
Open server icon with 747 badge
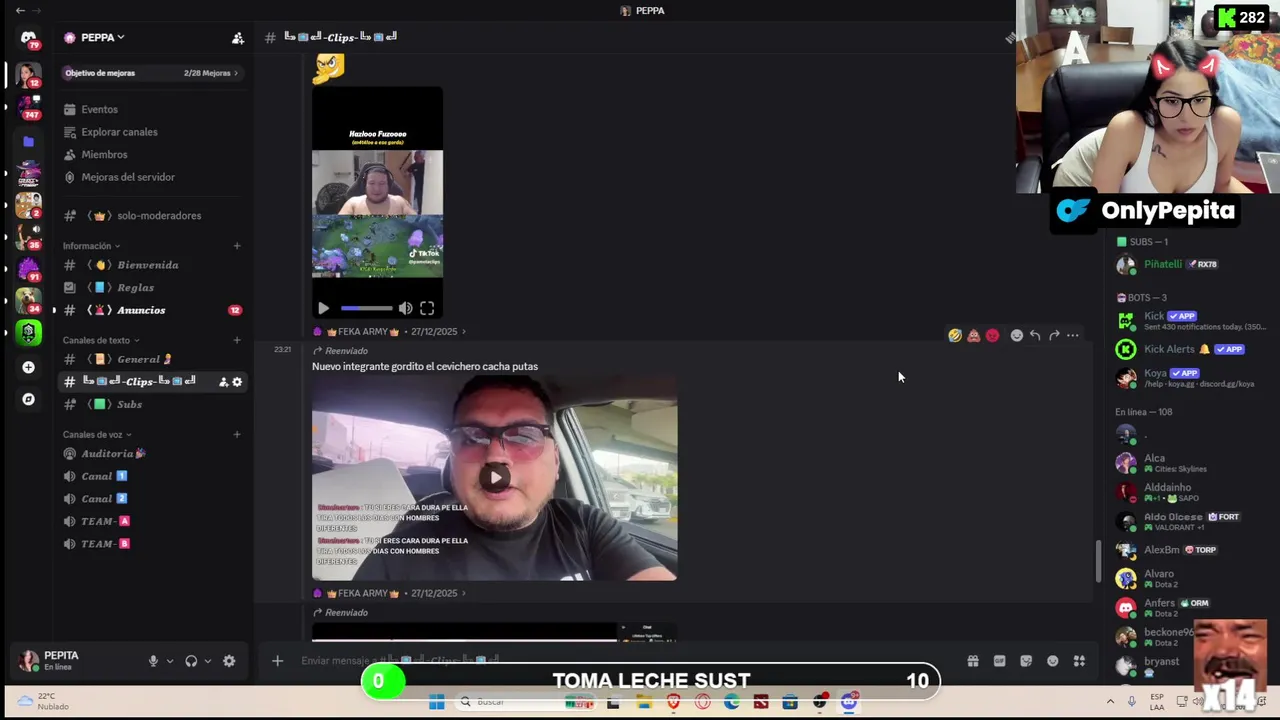pyautogui.click(x=28, y=106)
